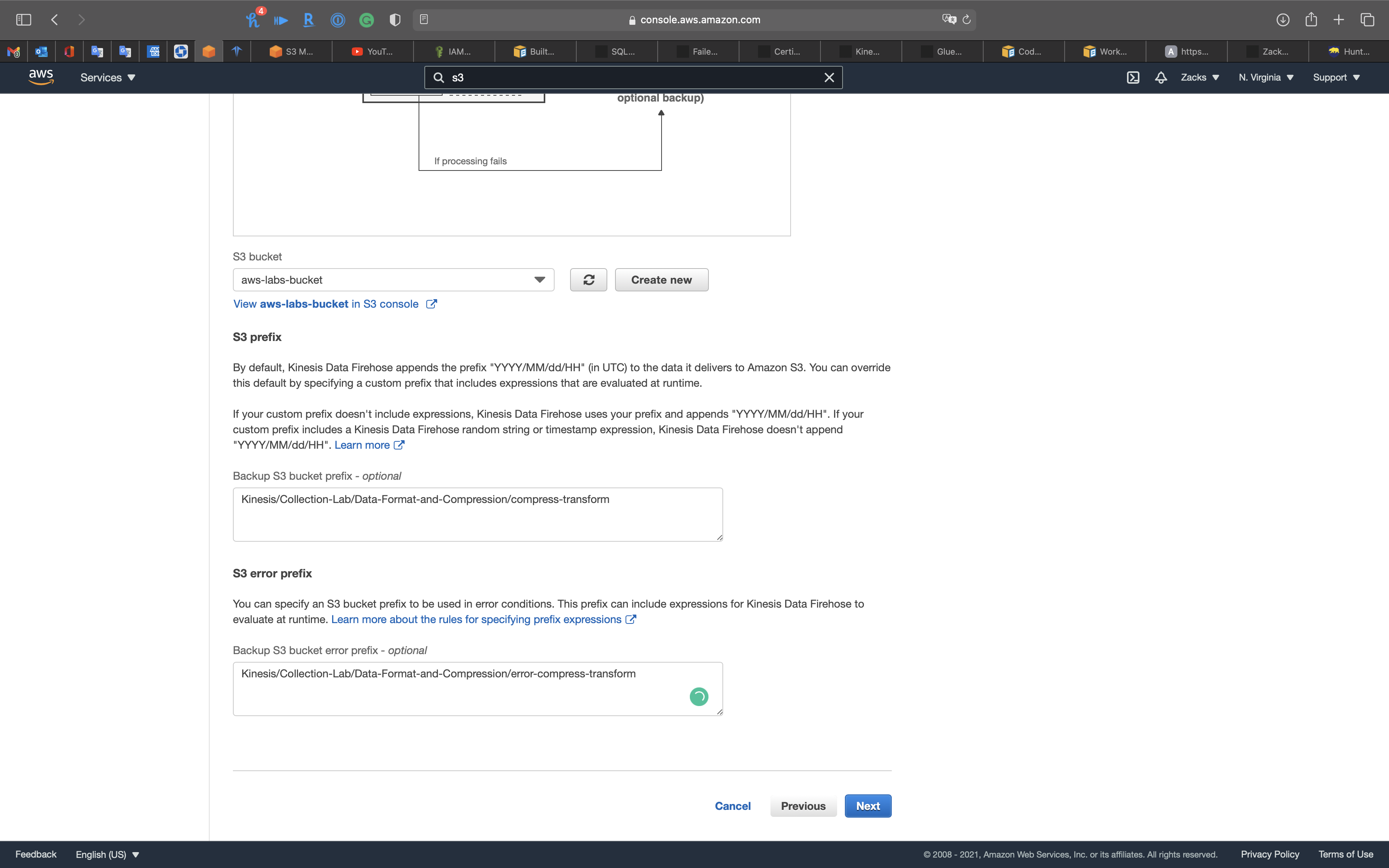
Task: Click the Safari share icon
Action: click(1311, 19)
